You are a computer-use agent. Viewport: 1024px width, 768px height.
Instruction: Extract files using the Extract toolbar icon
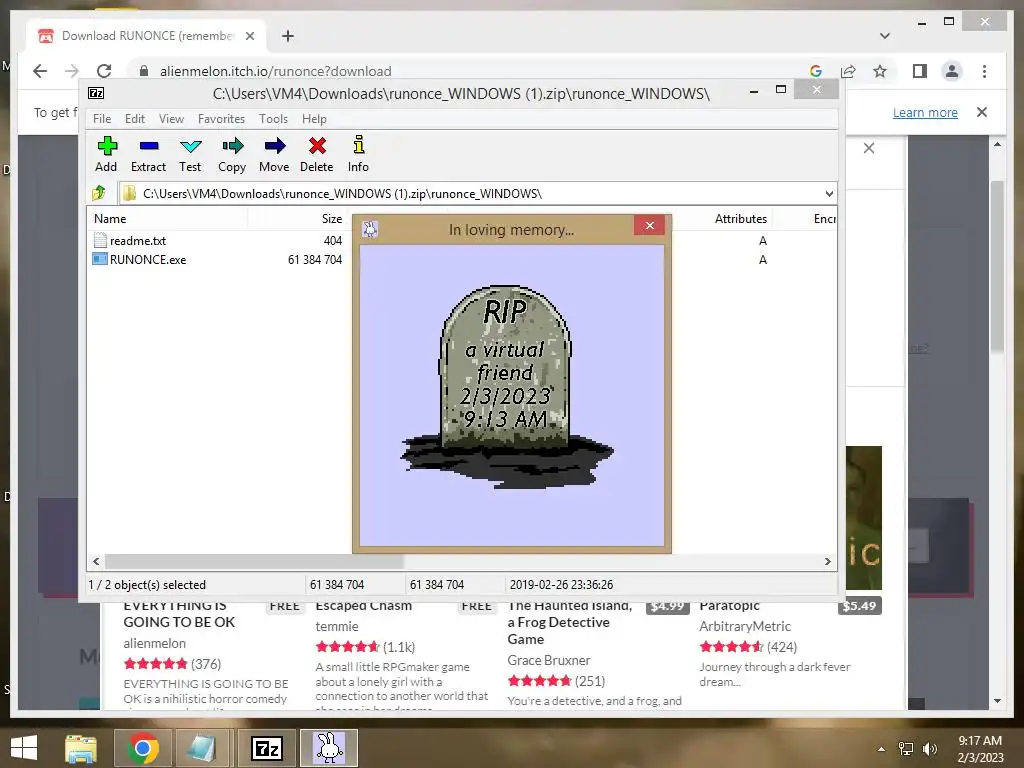click(148, 154)
